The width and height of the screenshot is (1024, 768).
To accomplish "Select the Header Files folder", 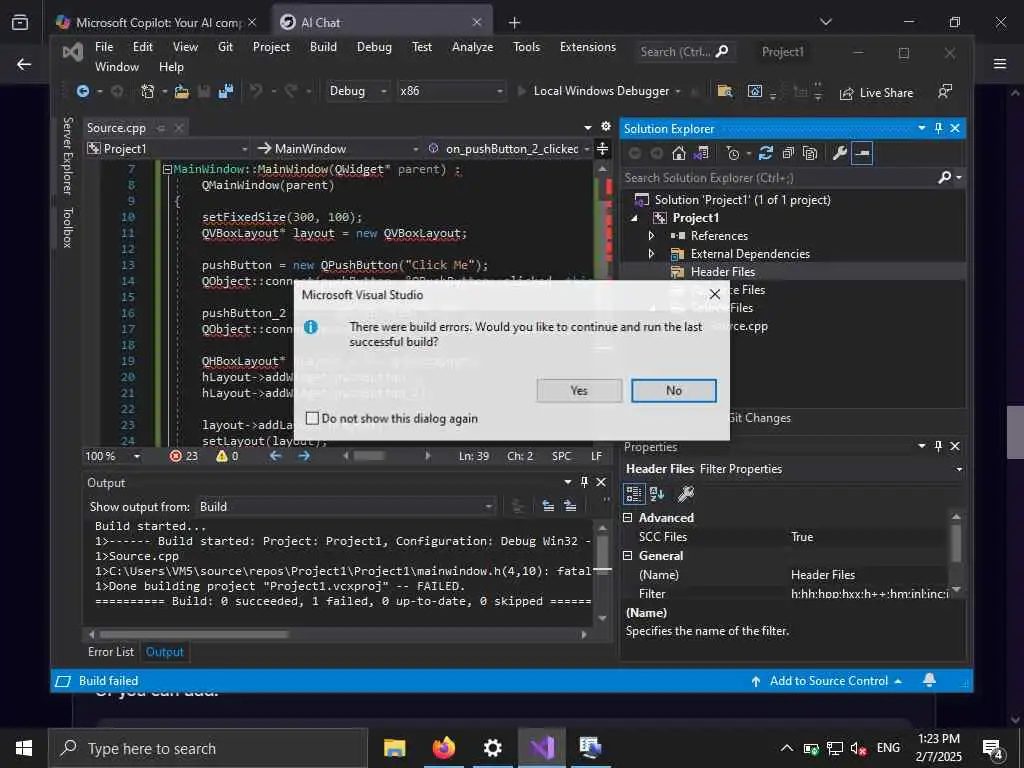I will point(722,272).
